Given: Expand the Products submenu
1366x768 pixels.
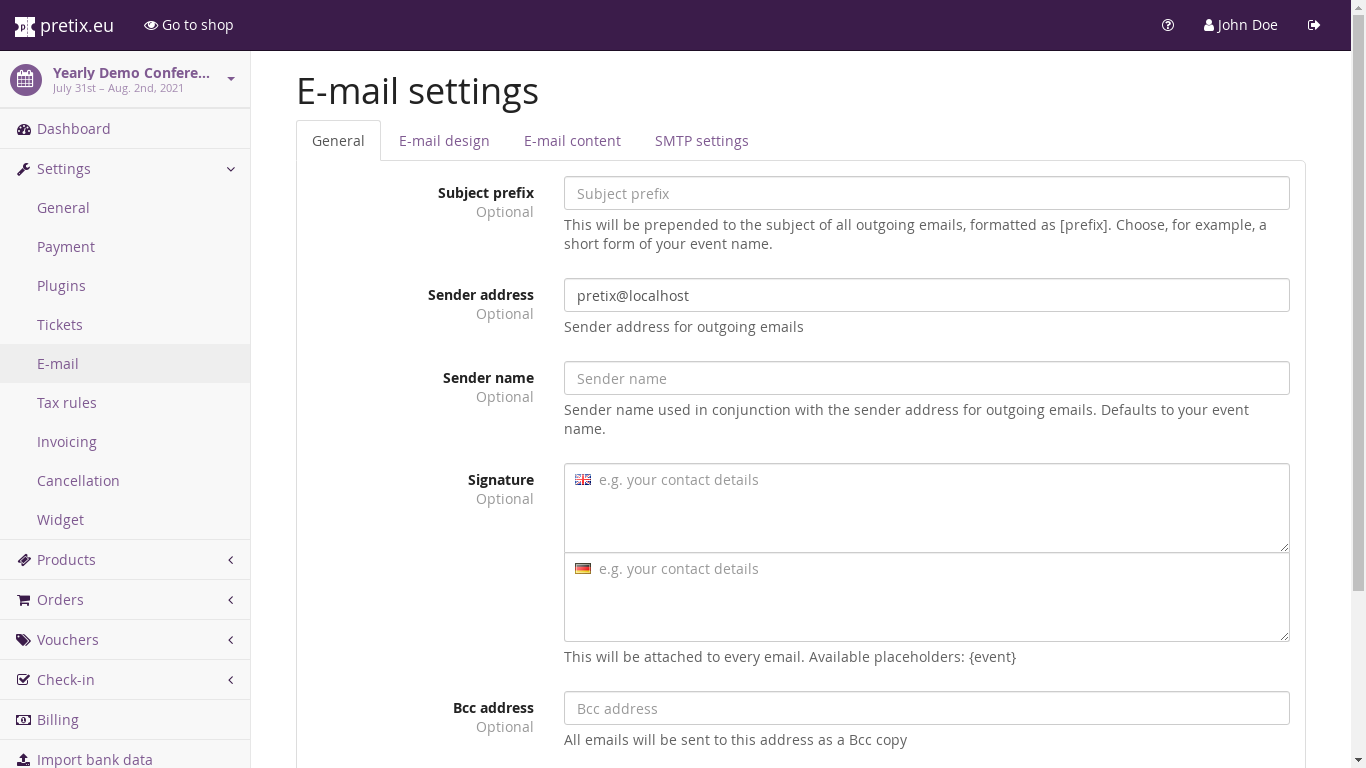Looking at the screenshot, I should click(231, 560).
